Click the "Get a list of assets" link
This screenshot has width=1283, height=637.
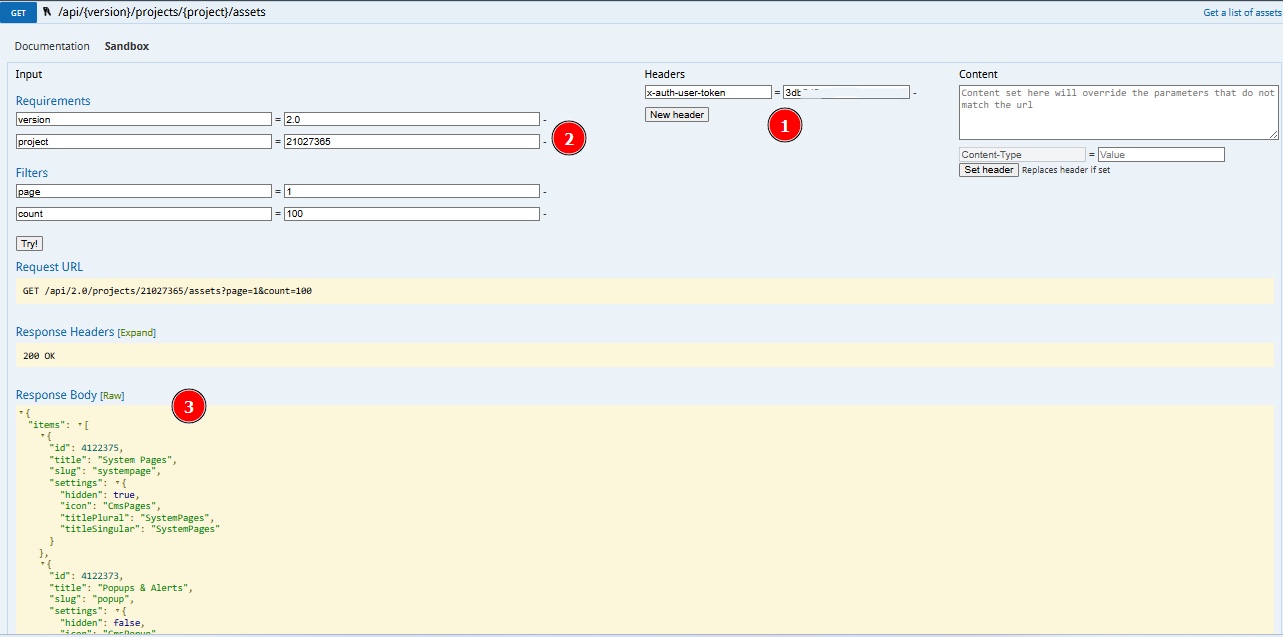(x=1241, y=13)
